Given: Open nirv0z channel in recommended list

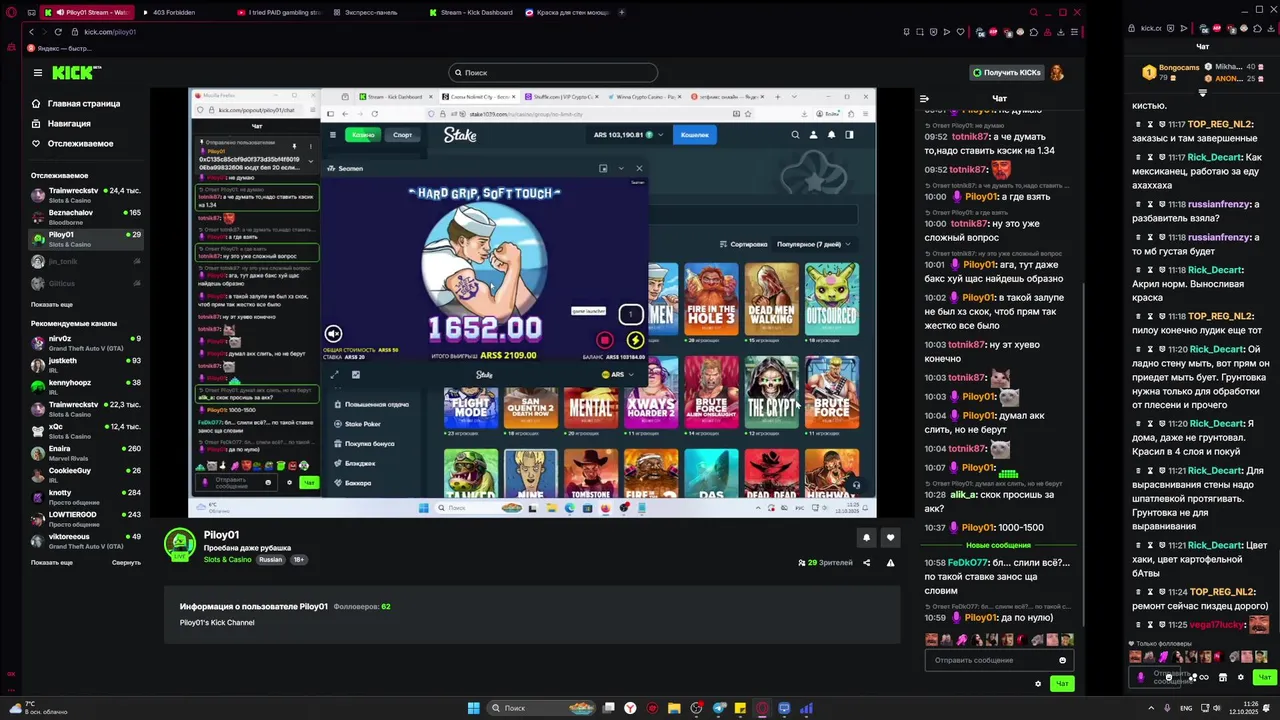Looking at the screenshot, I should tap(86, 342).
